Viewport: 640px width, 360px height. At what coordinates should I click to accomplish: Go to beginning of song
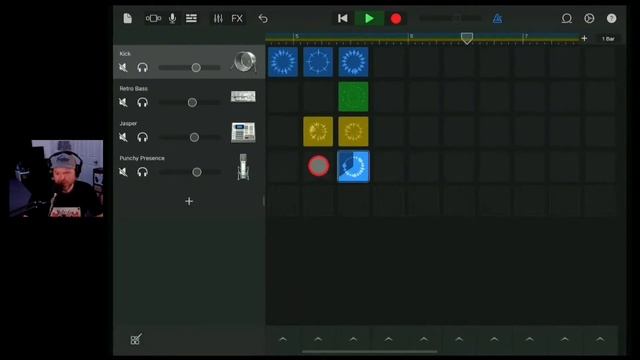pyautogui.click(x=343, y=18)
